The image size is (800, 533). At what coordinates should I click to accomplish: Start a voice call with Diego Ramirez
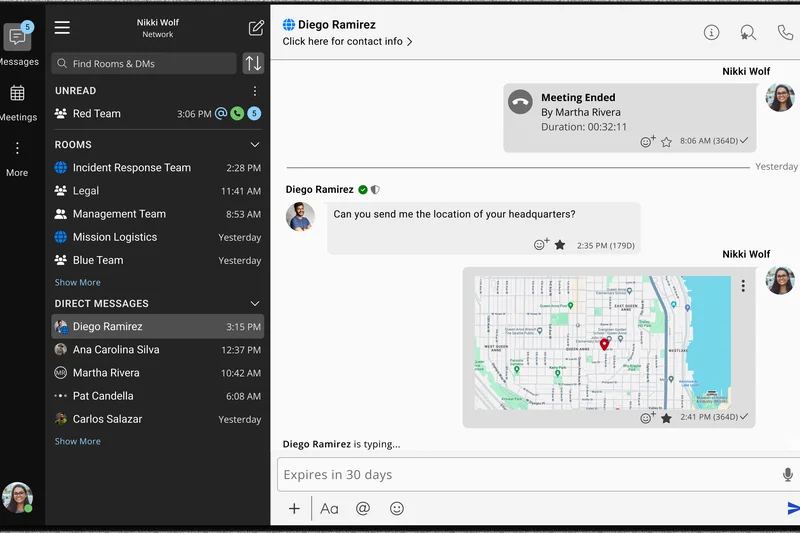coord(785,32)
